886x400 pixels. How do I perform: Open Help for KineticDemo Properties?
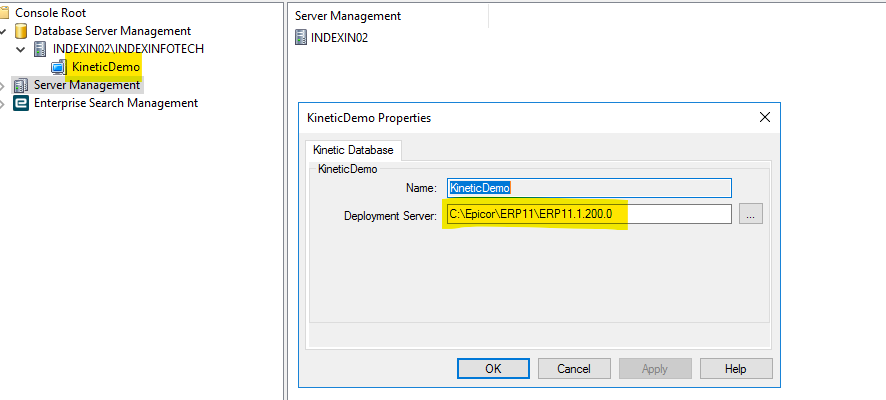point(736,369)
